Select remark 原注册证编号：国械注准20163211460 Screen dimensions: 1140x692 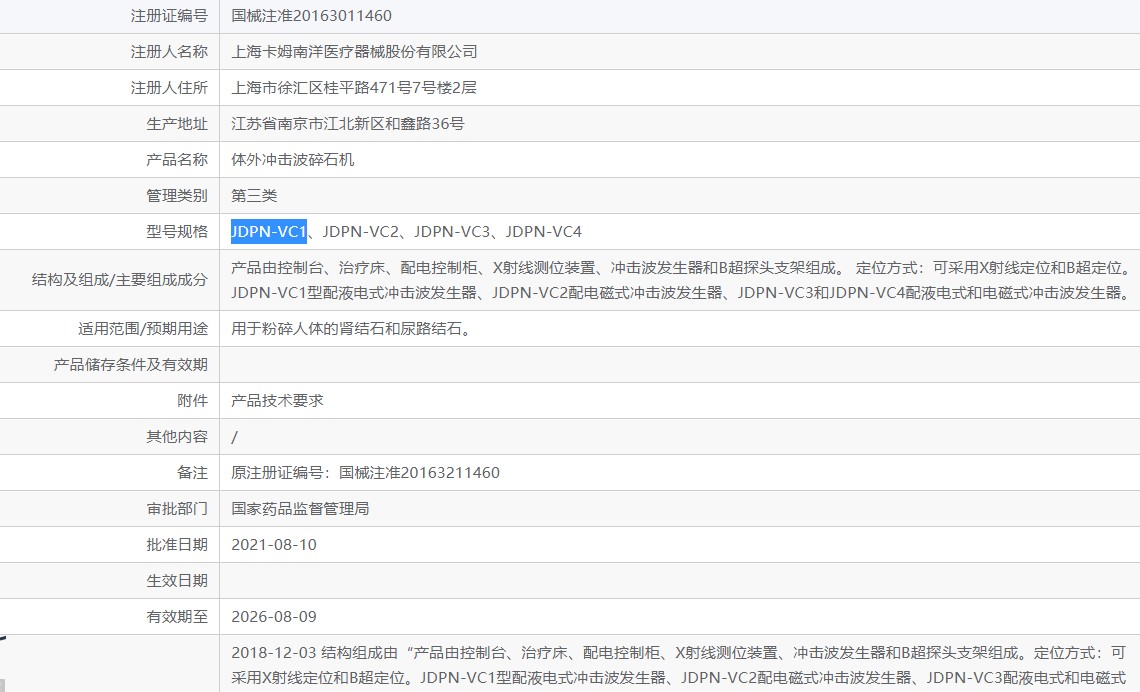pos(365,472)
